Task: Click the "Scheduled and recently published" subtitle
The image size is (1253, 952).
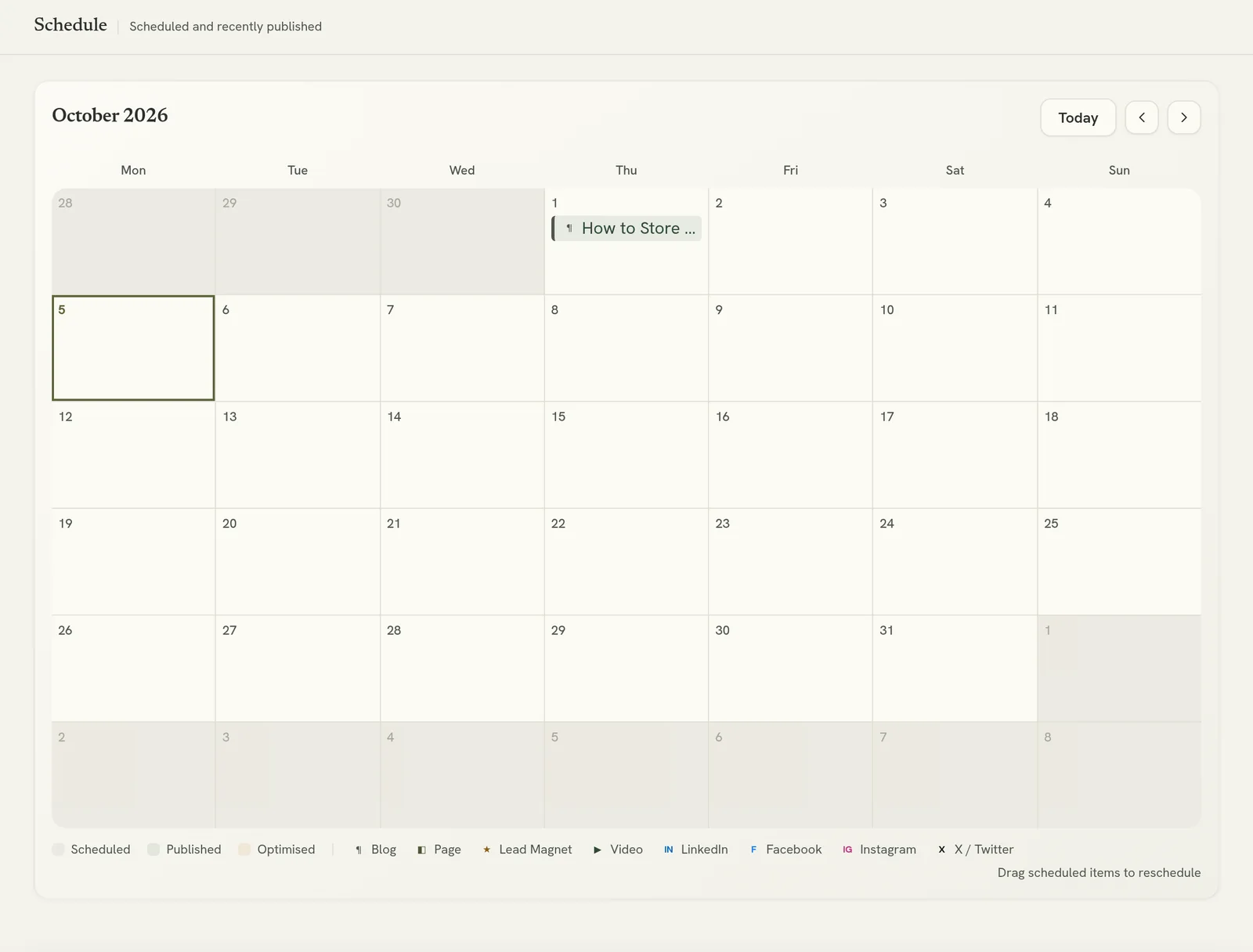Action: [226, 27]
